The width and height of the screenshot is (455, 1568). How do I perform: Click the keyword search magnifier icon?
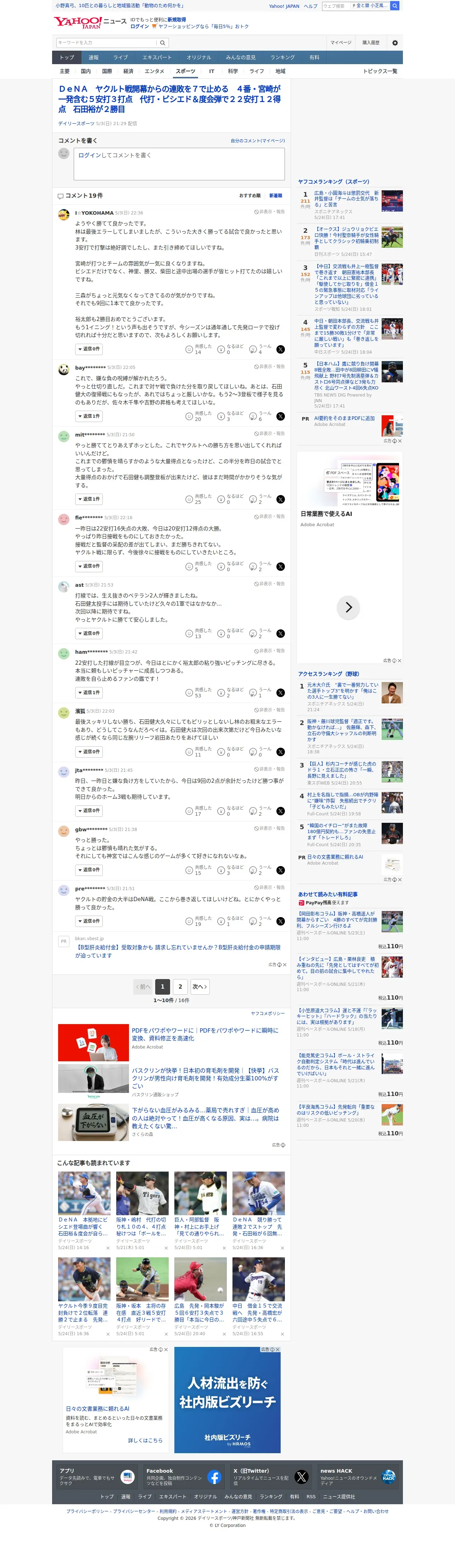click(x=163, y=43)
